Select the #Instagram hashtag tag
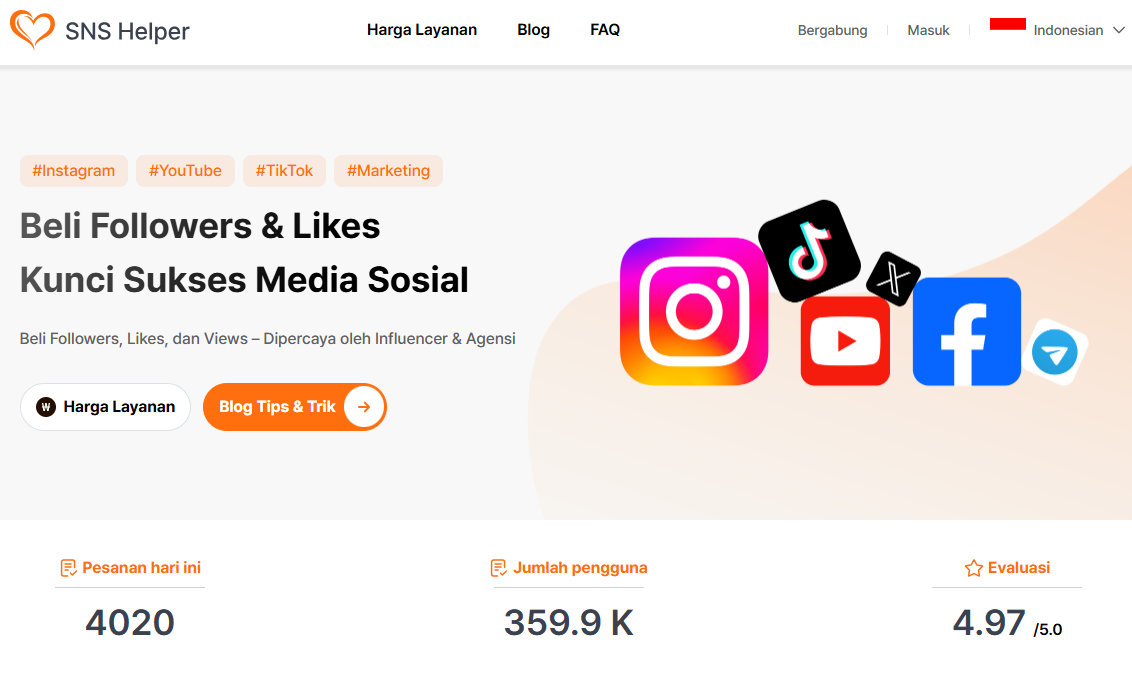Image resolution: width=1132 pixels, height=678 pixels. pos(74,171)
